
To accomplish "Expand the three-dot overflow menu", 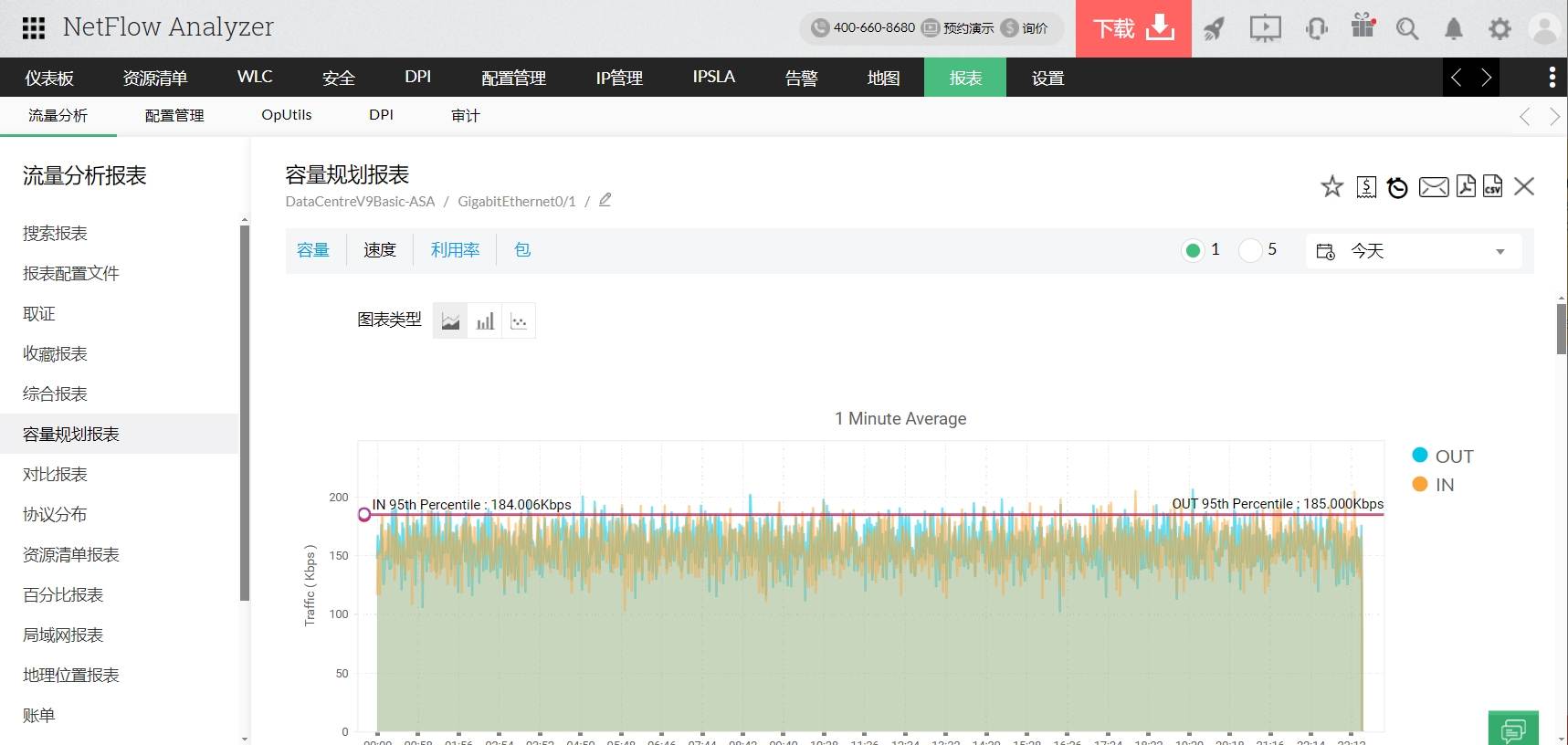I will [1552, 78].
